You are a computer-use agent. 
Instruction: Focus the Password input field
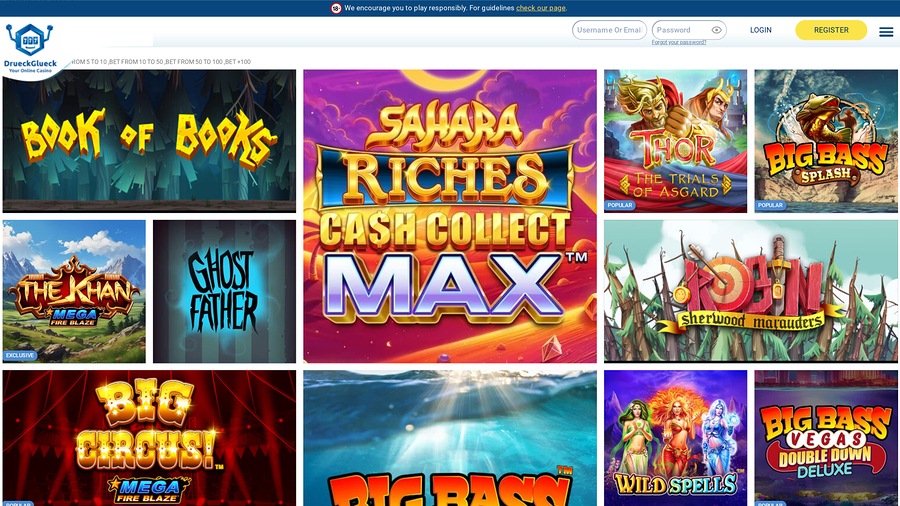point(689,30)
